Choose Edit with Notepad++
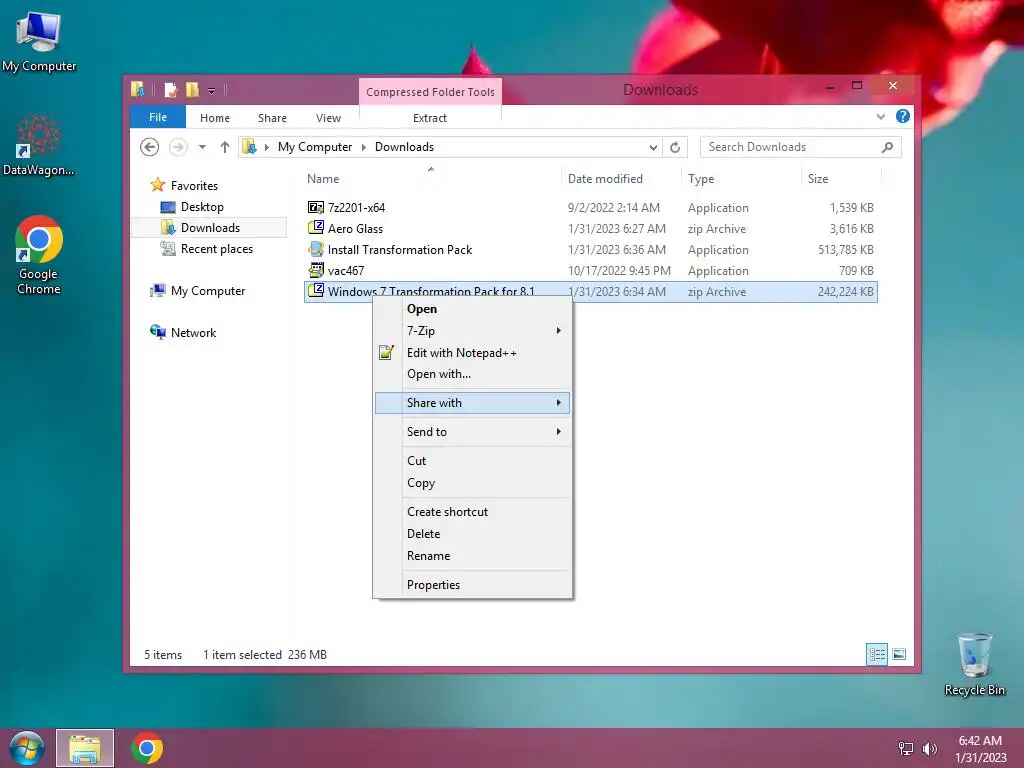Viewport: 1024px width, 768px height. pos(472,353)
